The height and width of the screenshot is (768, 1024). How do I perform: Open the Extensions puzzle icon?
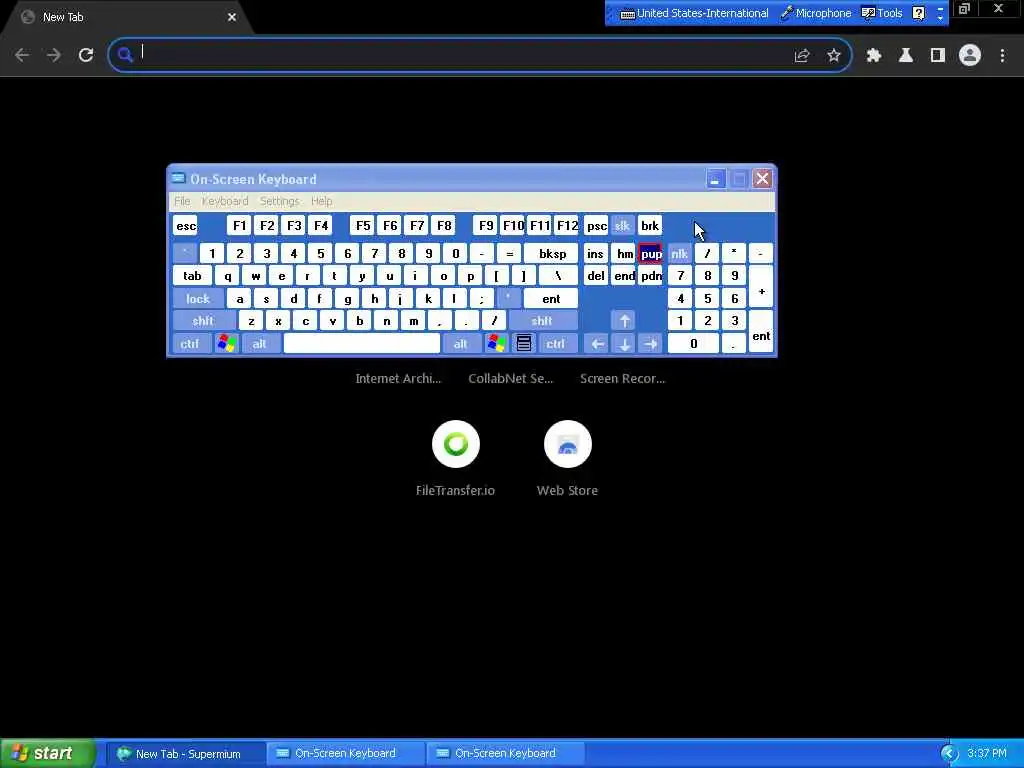[x=874, y=56]
